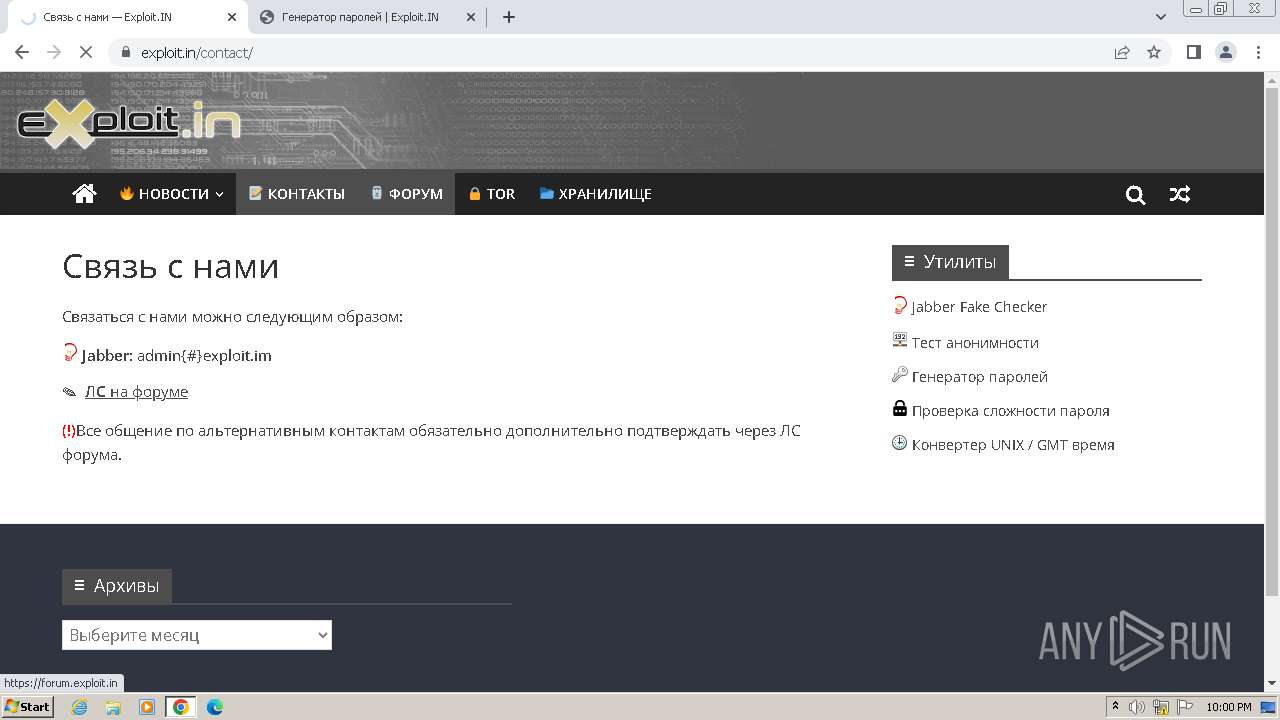Open the Chrome profile avatar
This screenshot has height=720, width=1280.
point(1226,52)
